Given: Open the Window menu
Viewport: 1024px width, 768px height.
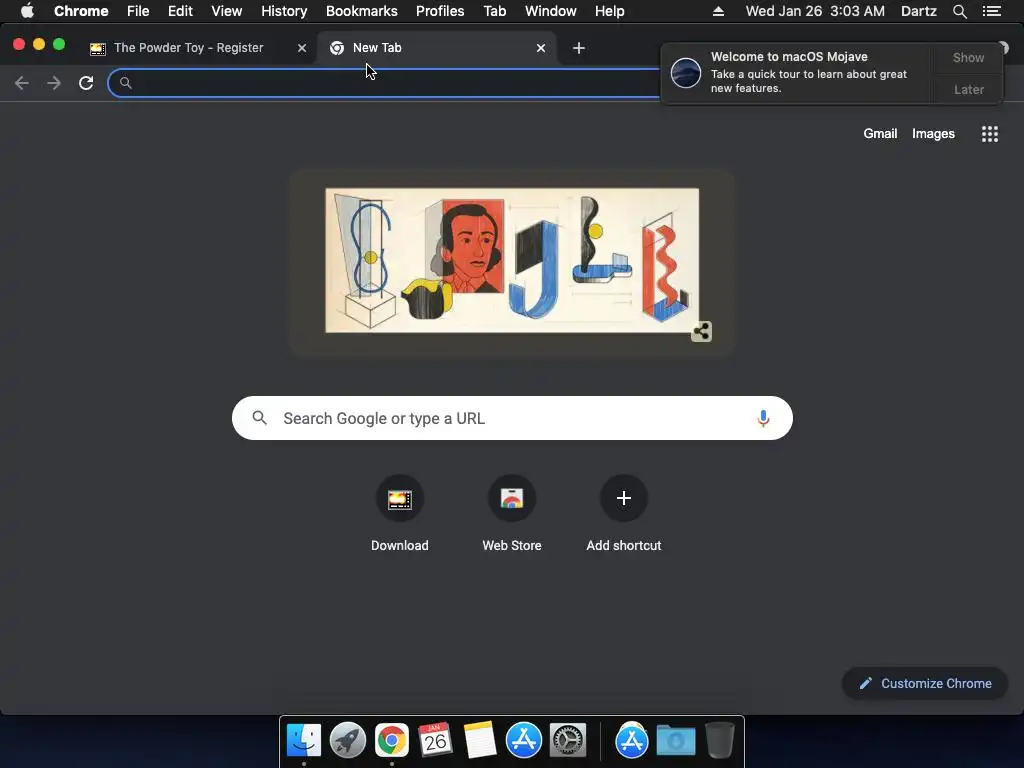Looking at the screenshot, I should coord(551,11).
